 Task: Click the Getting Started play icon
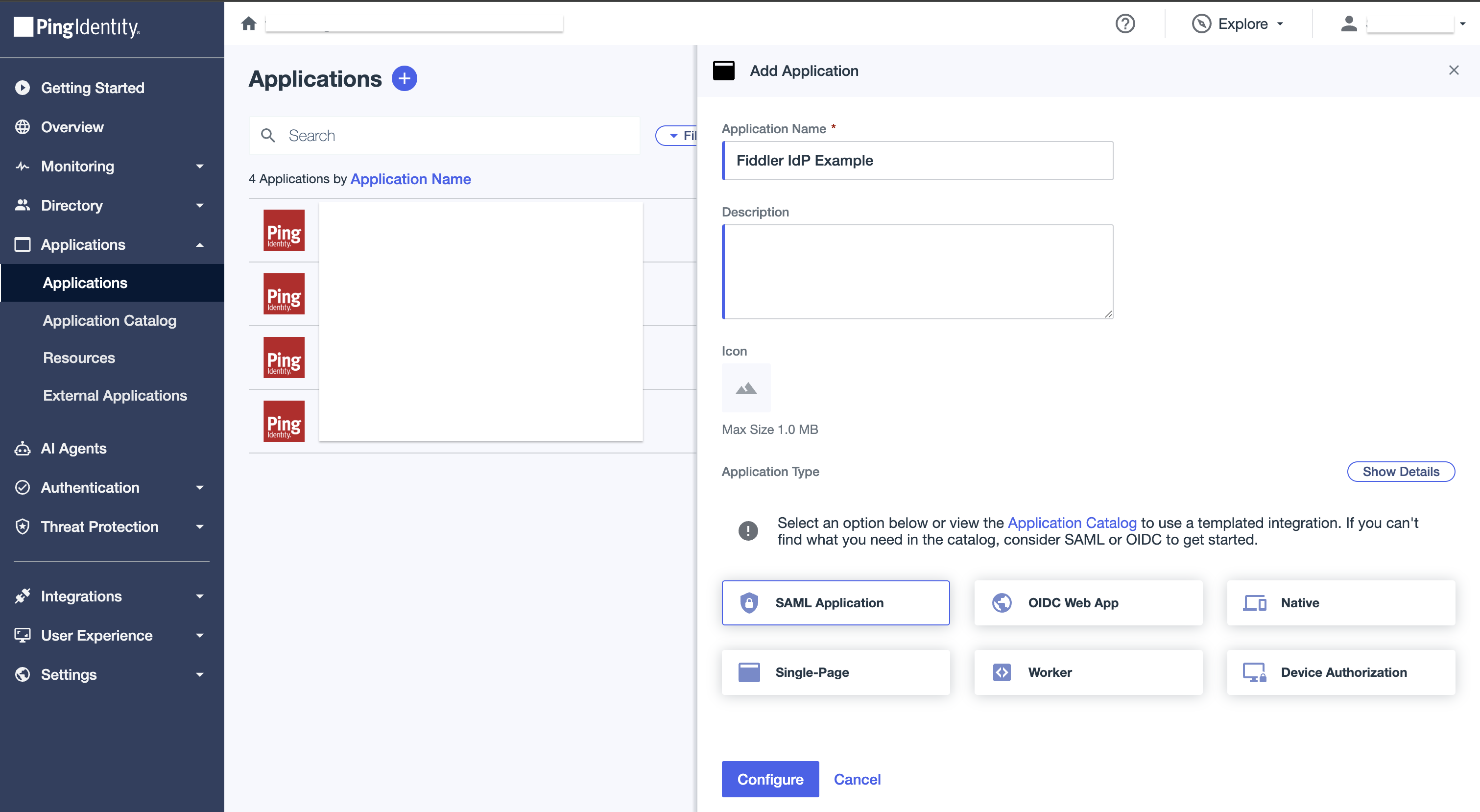point(23,88)
